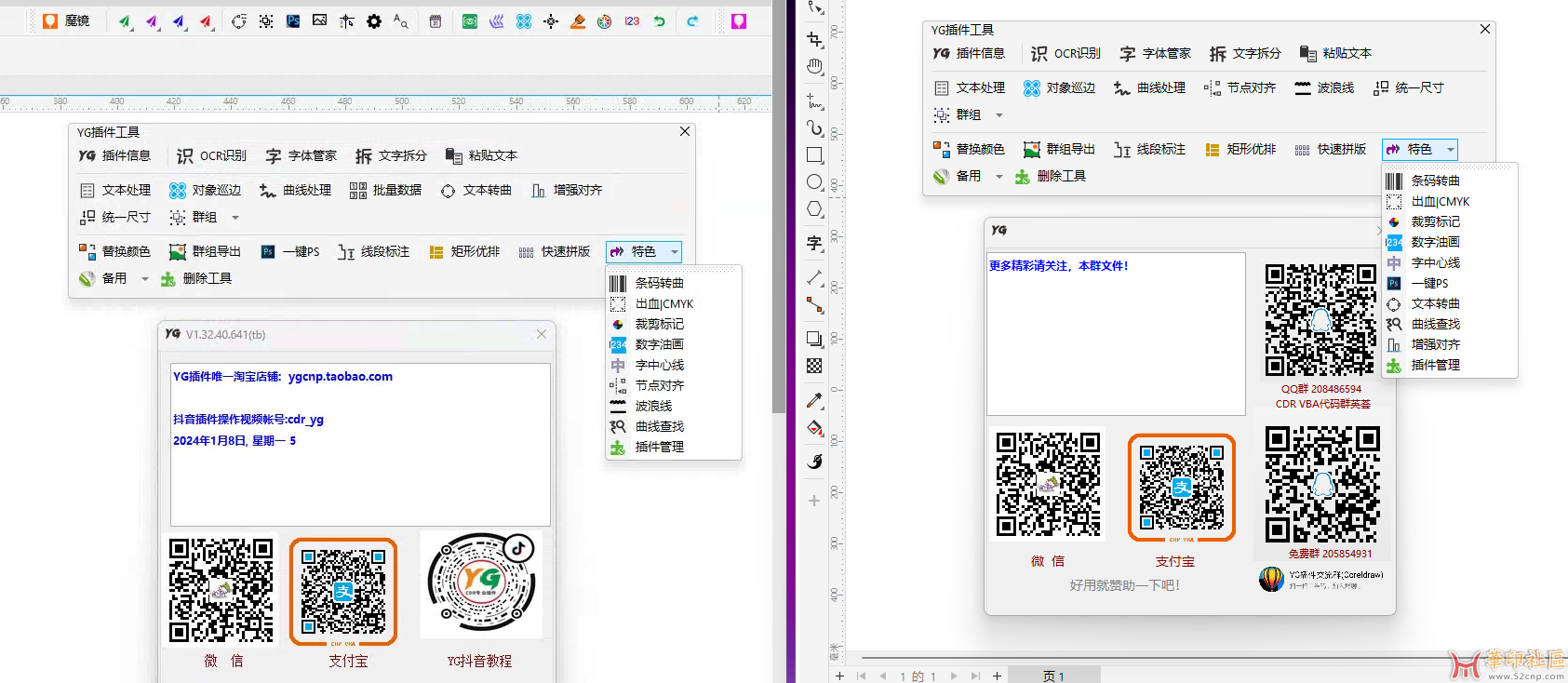Click 快速拼版 button in right panel
Screen dimensions: 1568x683
tap(1330, 150)
